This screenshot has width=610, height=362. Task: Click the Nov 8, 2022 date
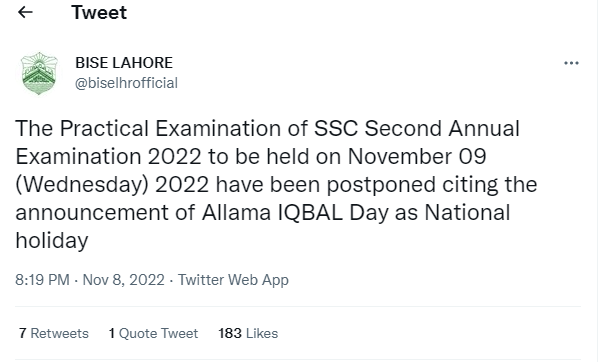124,280
